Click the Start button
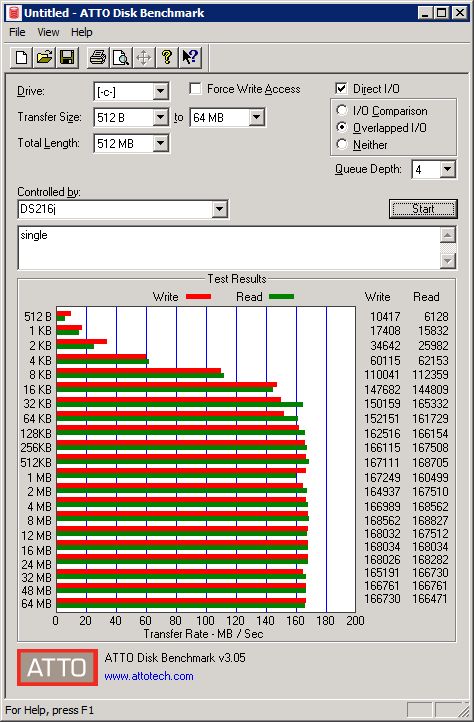The width and height of the screenshot is (474, 722). [x=423, y=209]
